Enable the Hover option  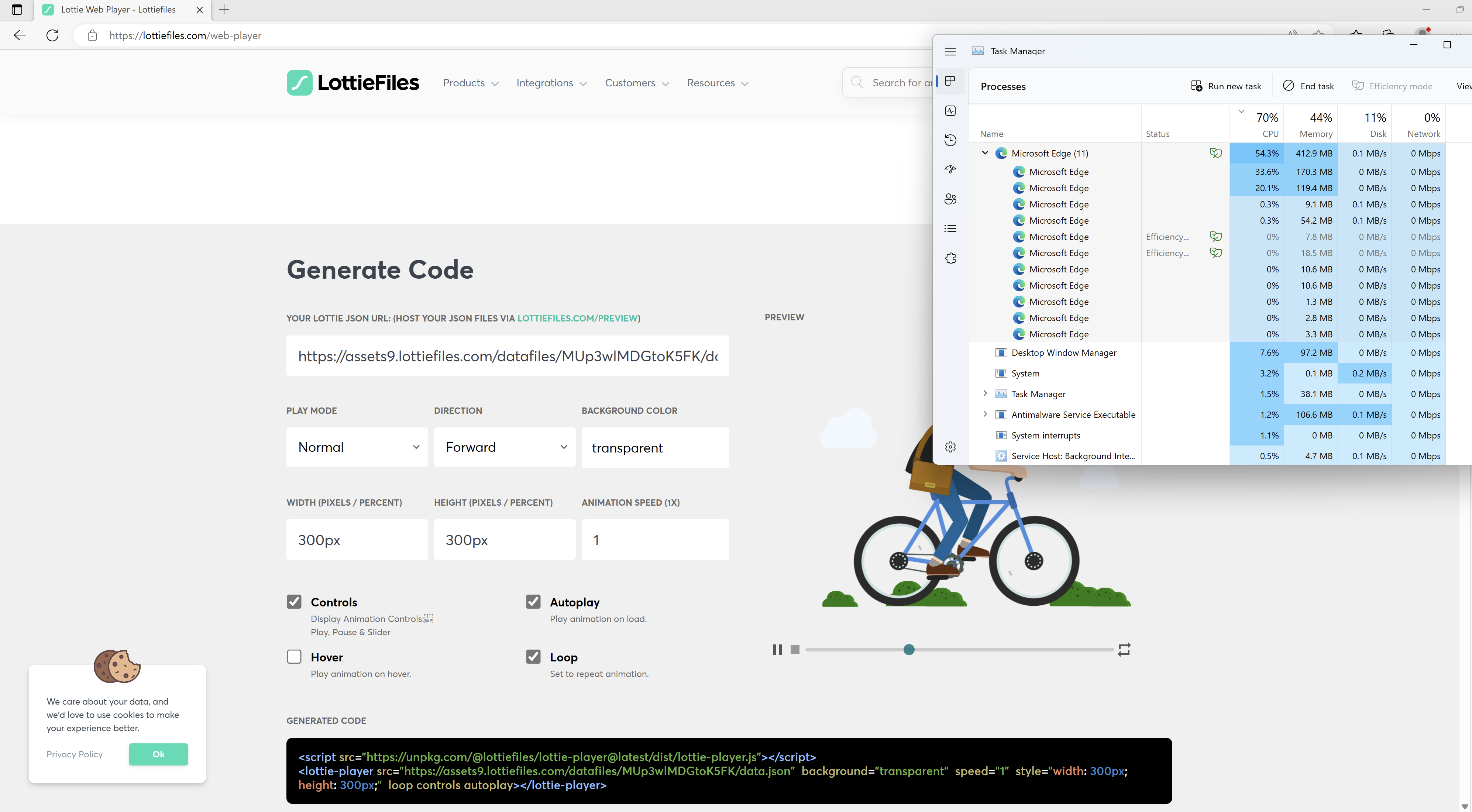(294, 657)
